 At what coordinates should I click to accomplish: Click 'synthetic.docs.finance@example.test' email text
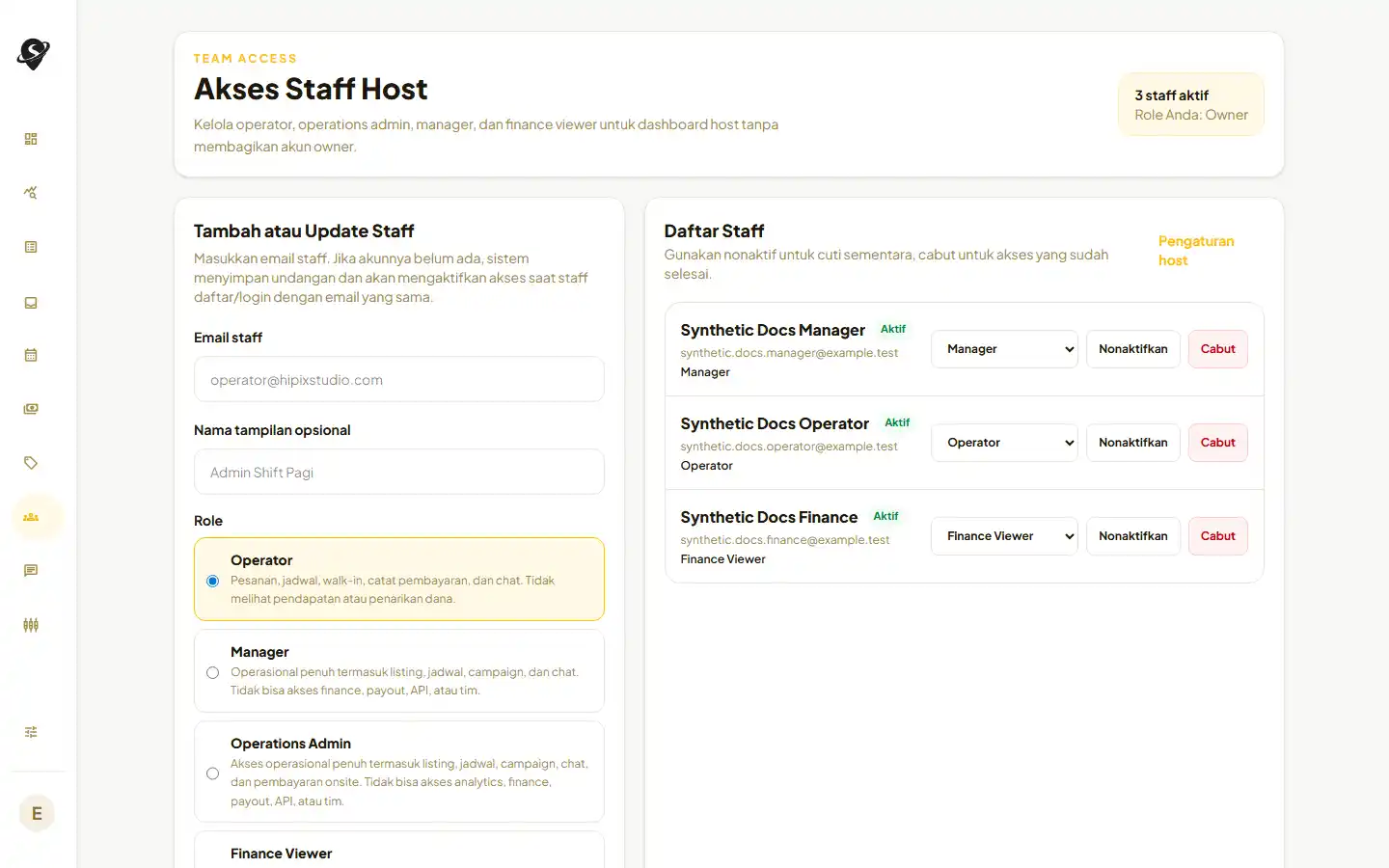tap(785, 540)
